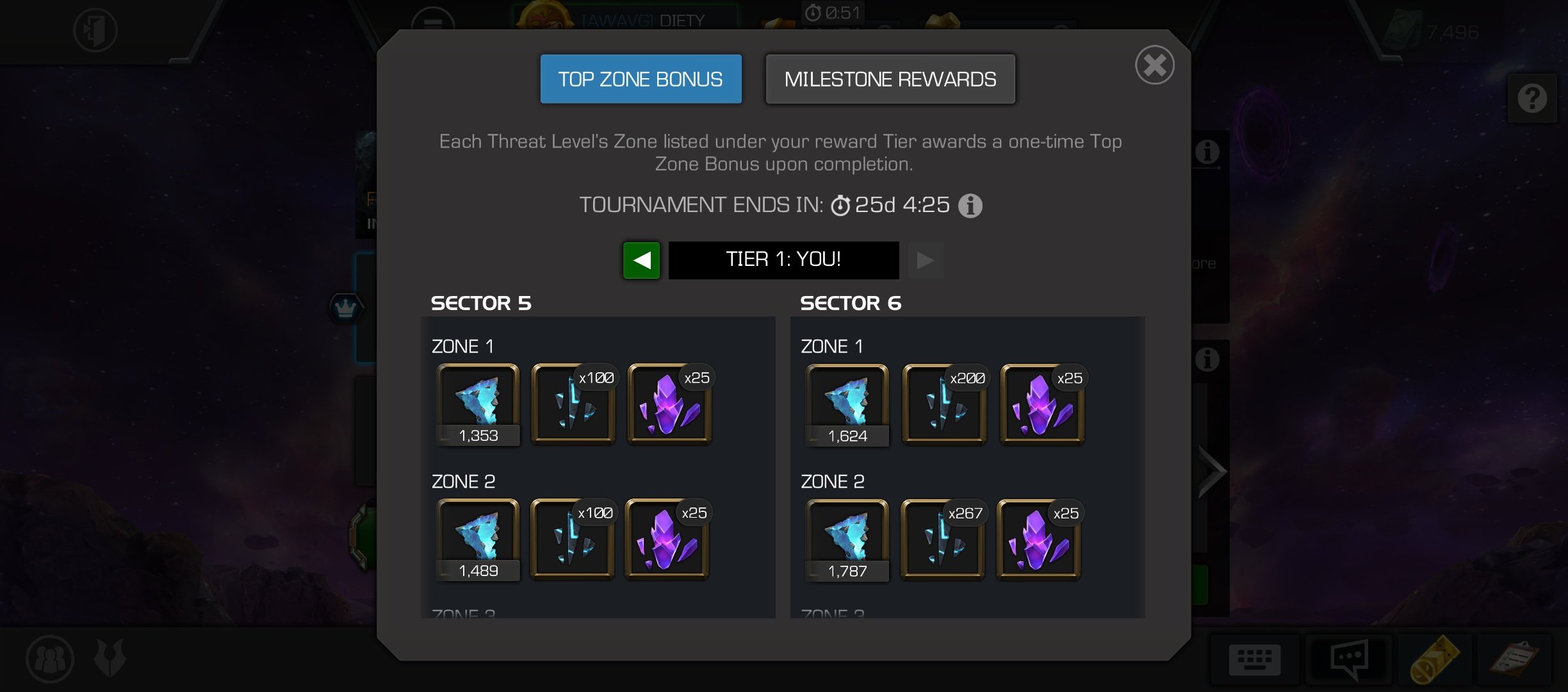The height and width of the screenshot is (692, 1568).
Task: Open the chat speech bubble icon
Action: point(1349,659)
